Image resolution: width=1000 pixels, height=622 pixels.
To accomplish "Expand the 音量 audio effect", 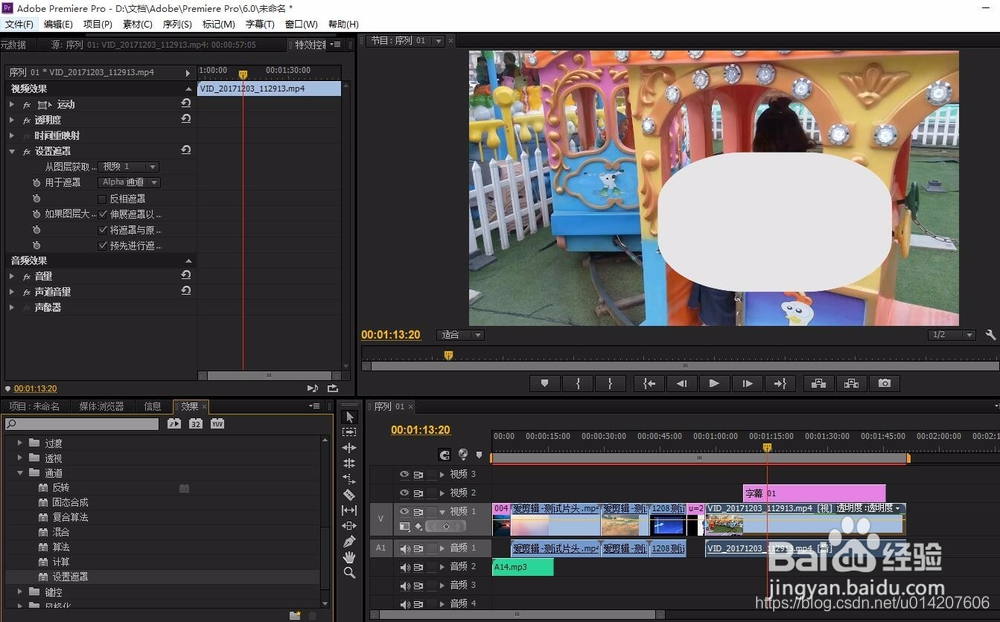I will coord(11,276).
